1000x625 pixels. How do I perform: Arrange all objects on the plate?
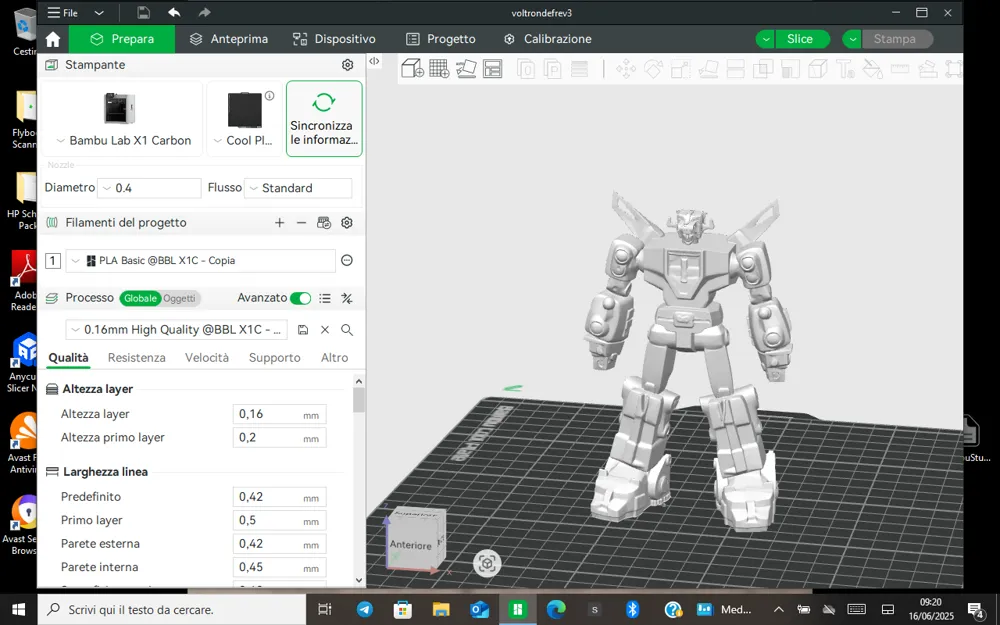(492, 68)
